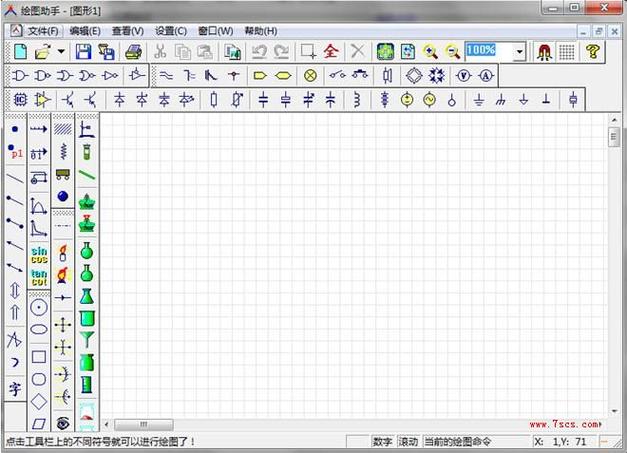Select the lamp circle-with-cross symbol
The width and height of the screenshot is (627, 453).
[x=310, y=75]
